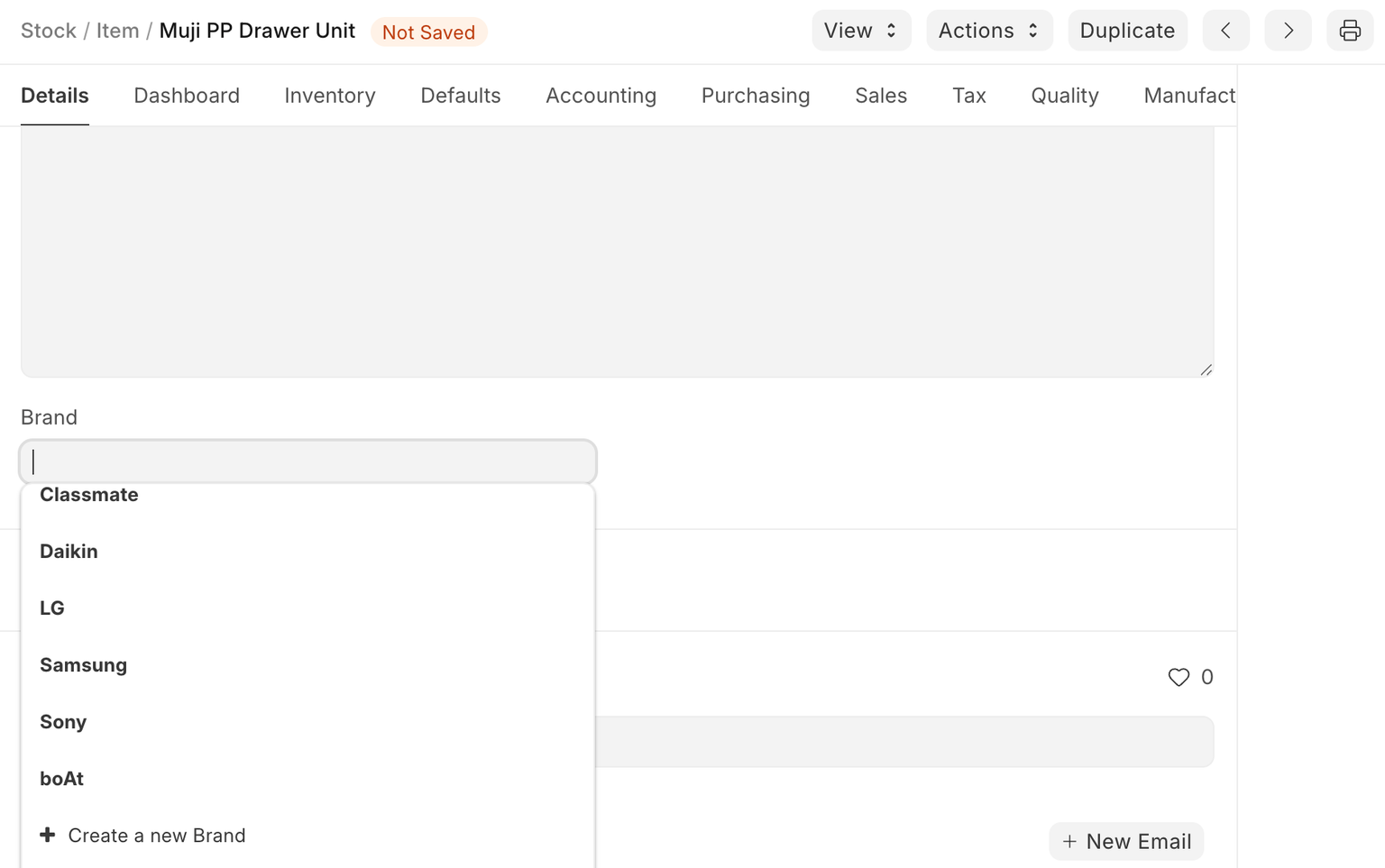Expand the Actions menu

pos(988,31)
